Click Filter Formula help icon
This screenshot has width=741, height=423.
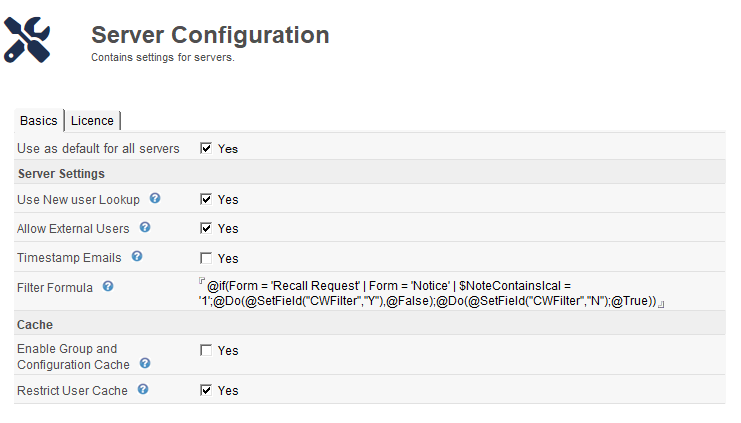[108, 287]
